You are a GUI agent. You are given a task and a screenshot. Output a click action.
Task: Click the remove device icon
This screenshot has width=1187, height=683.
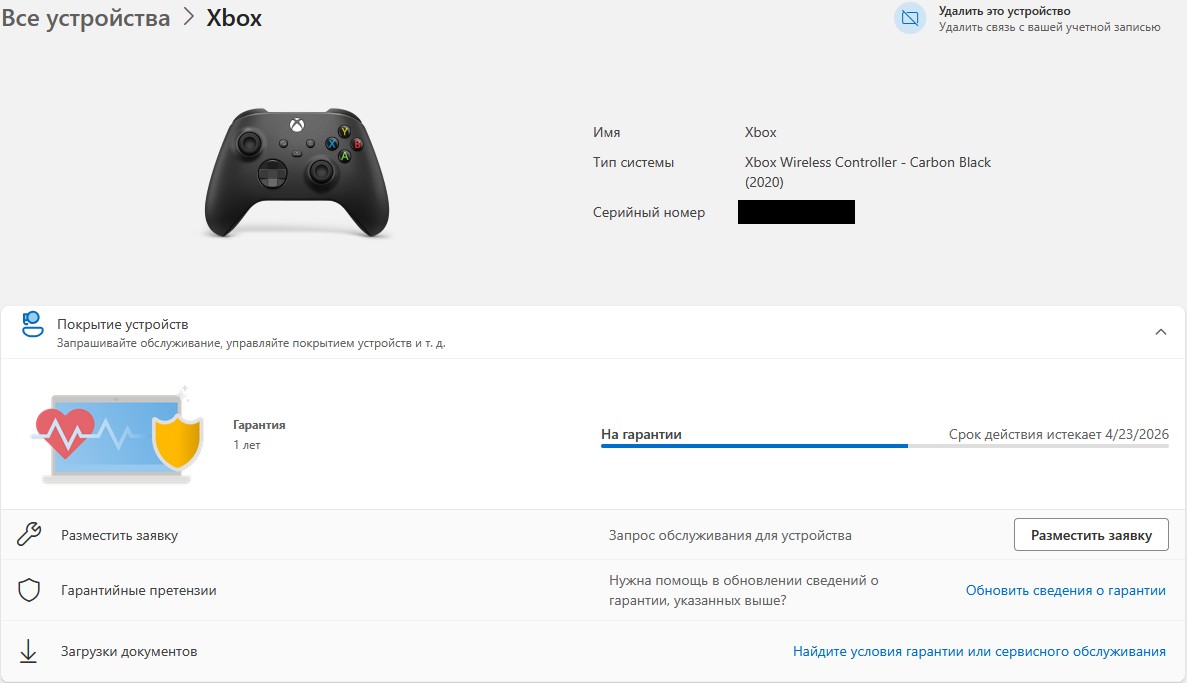click(910, 18)
